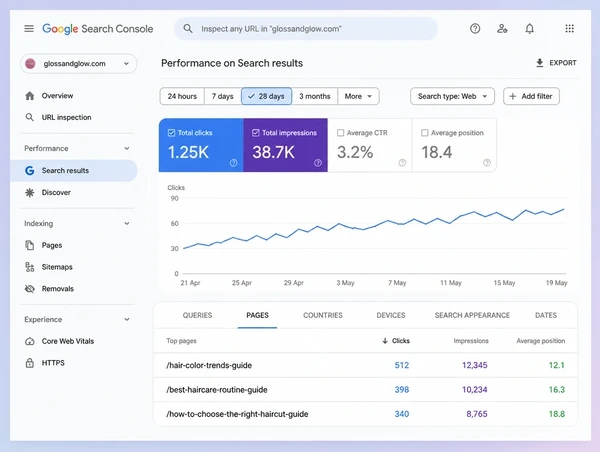Select the 28 days date range
Screen dimensions: 600x452
266,96
